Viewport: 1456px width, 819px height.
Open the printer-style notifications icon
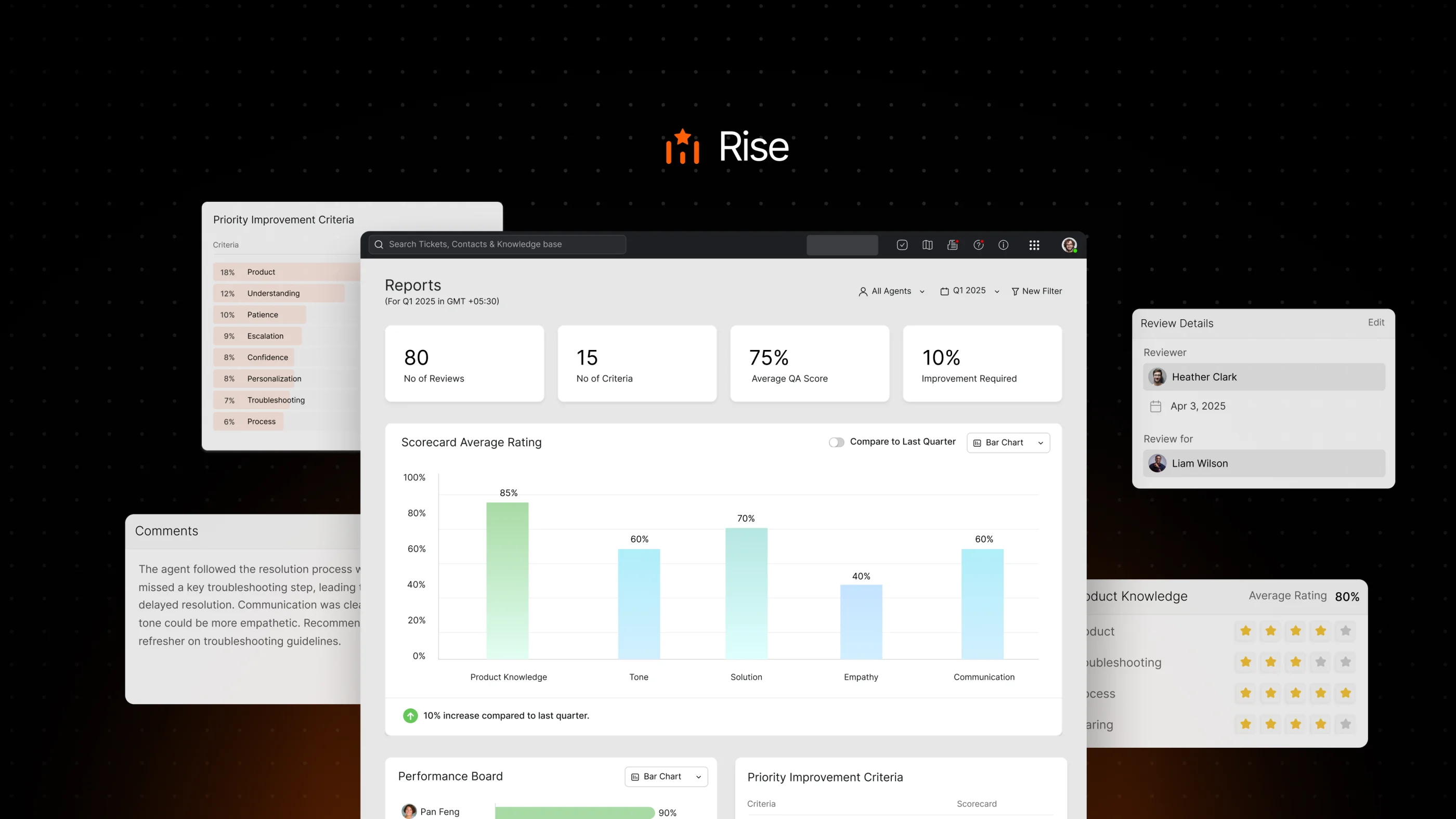[x=953, y=245]
